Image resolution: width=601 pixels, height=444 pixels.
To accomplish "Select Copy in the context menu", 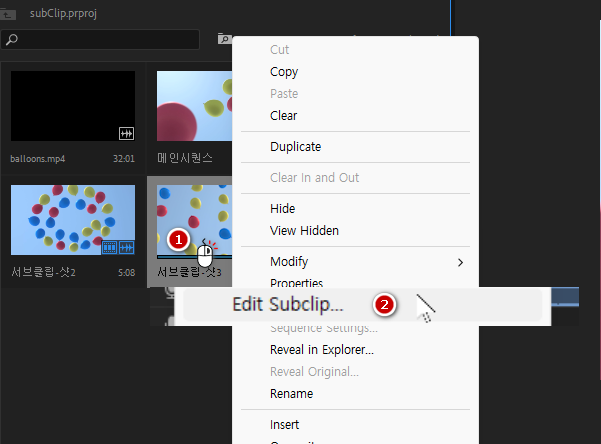I will pyautogui.click(x=284, y=72).
